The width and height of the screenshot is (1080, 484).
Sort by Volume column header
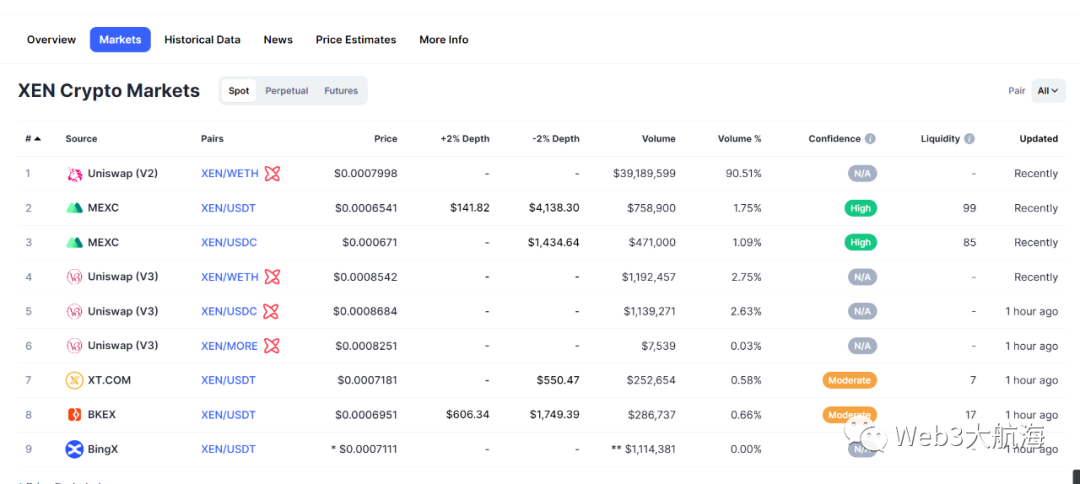[658, 138]
